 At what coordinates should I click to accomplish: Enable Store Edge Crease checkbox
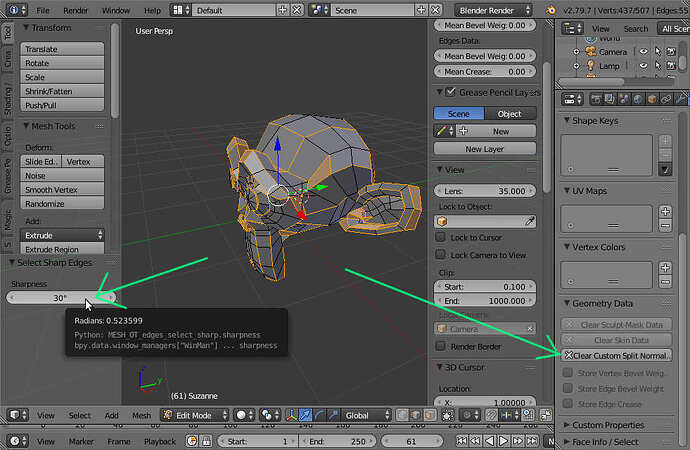pos(568,403)
